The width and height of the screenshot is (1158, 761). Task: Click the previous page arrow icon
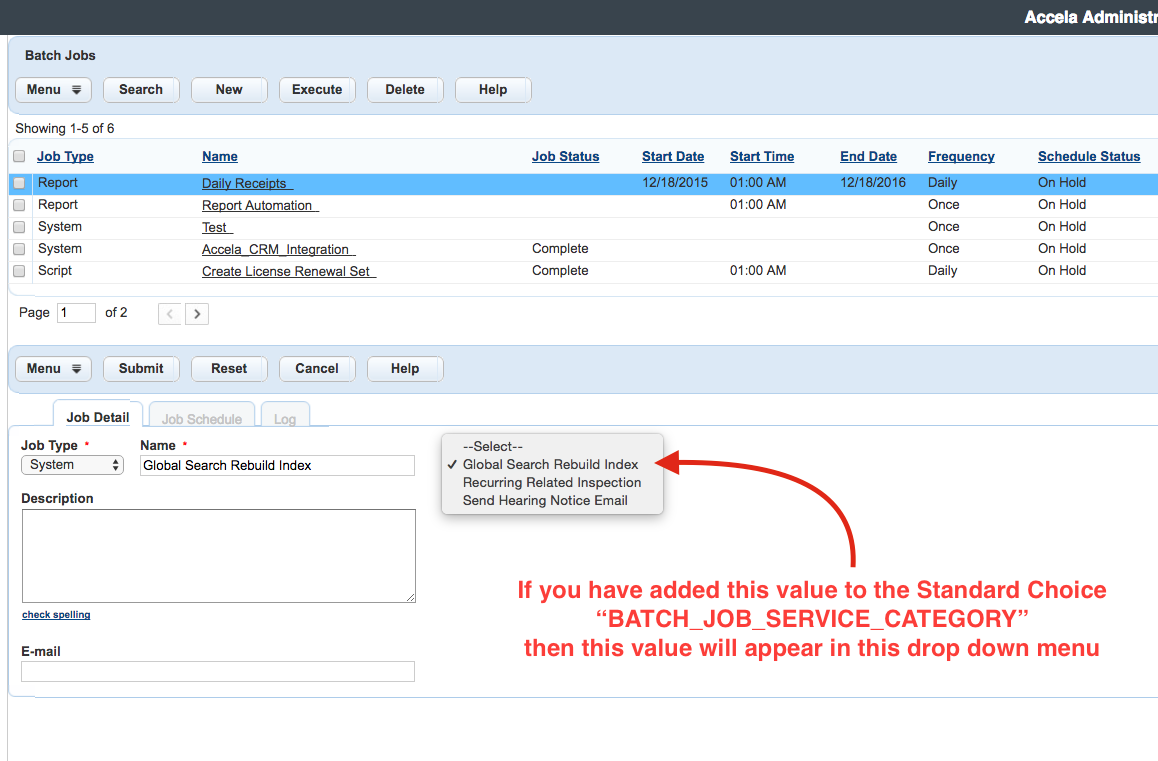(170, 314)
